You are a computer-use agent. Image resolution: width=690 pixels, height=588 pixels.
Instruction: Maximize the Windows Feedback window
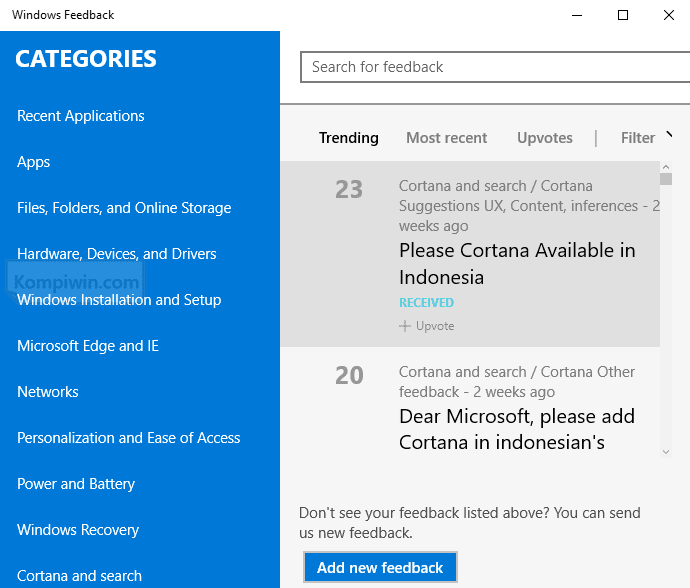[623, 15]
